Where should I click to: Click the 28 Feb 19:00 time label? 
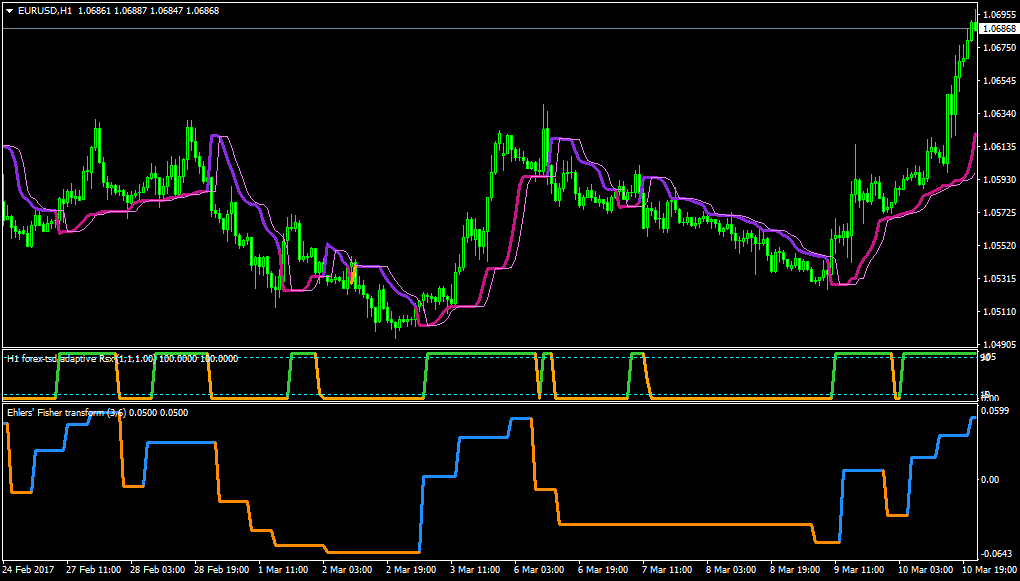220,568
